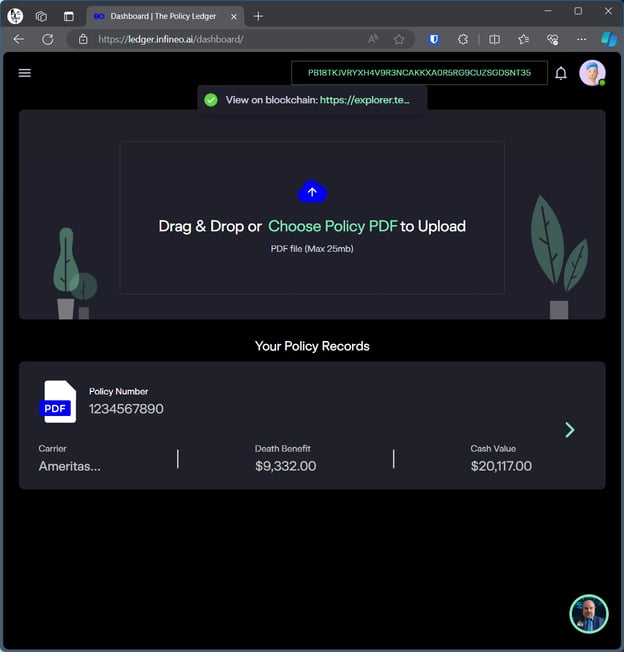The image size is (624, 652).
Task: Toggle split screen view
Action: pyautogui.click(x=494, y=40)
